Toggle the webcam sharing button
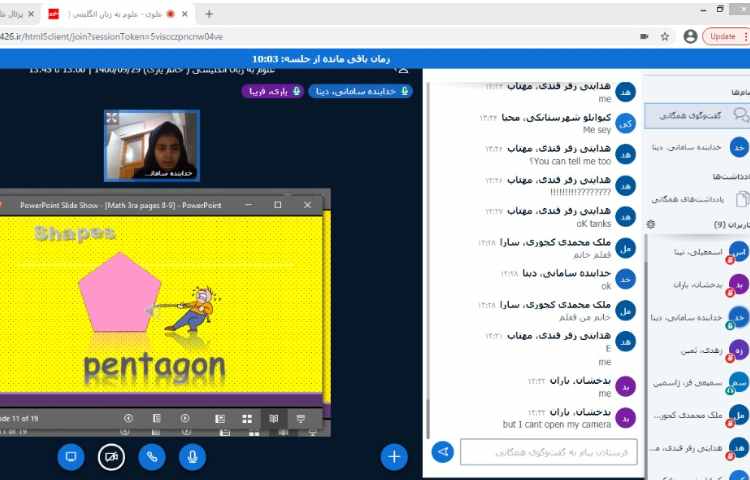750x480 pixels. click(112, 457)
